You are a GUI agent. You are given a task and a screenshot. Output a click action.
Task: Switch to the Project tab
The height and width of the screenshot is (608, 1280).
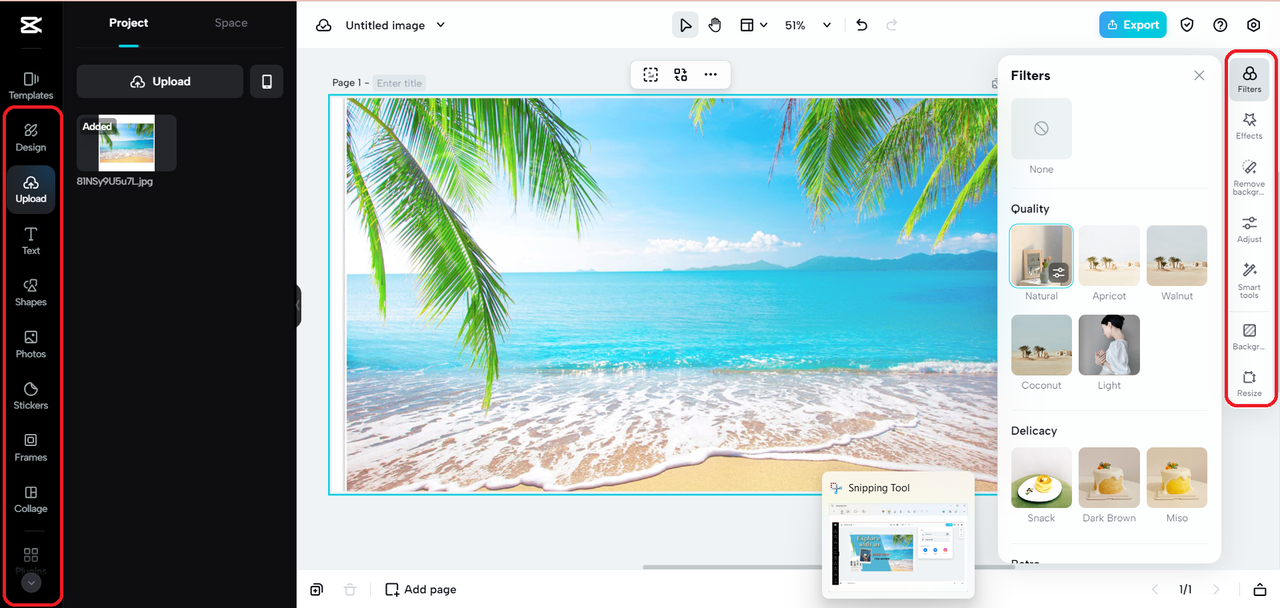click(129, 23)
